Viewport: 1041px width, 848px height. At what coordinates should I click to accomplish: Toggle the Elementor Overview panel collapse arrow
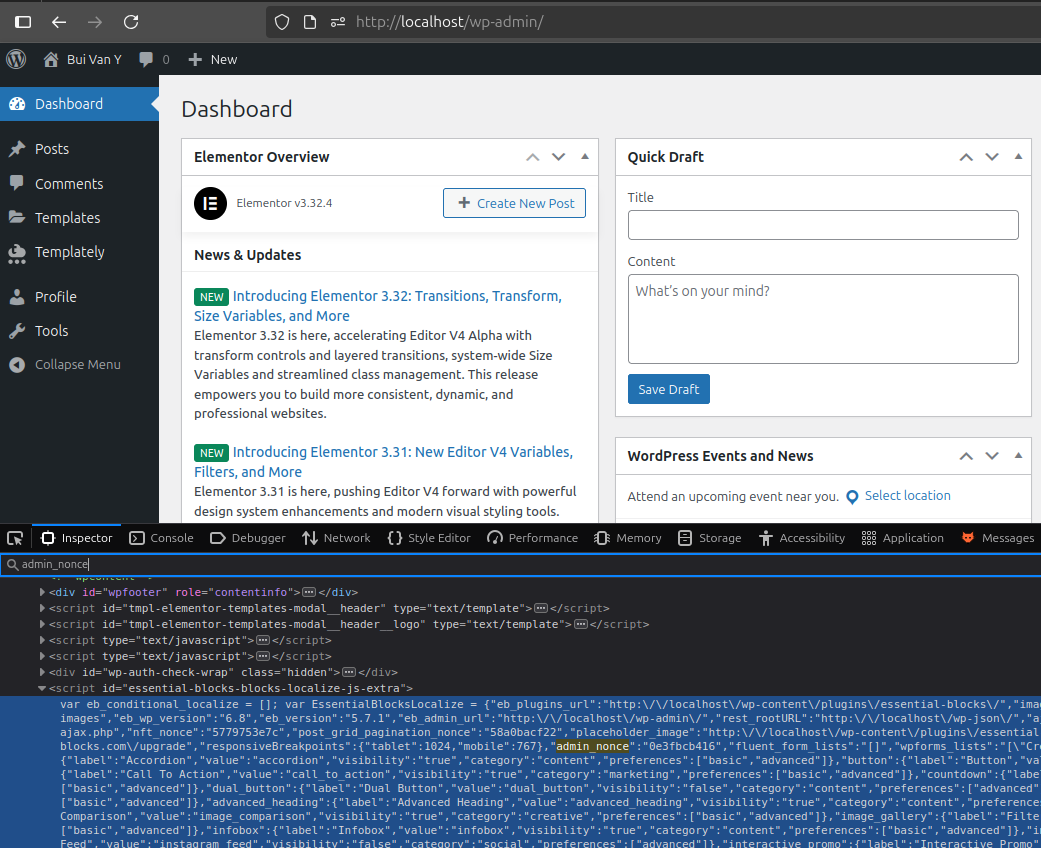(585, 157)
